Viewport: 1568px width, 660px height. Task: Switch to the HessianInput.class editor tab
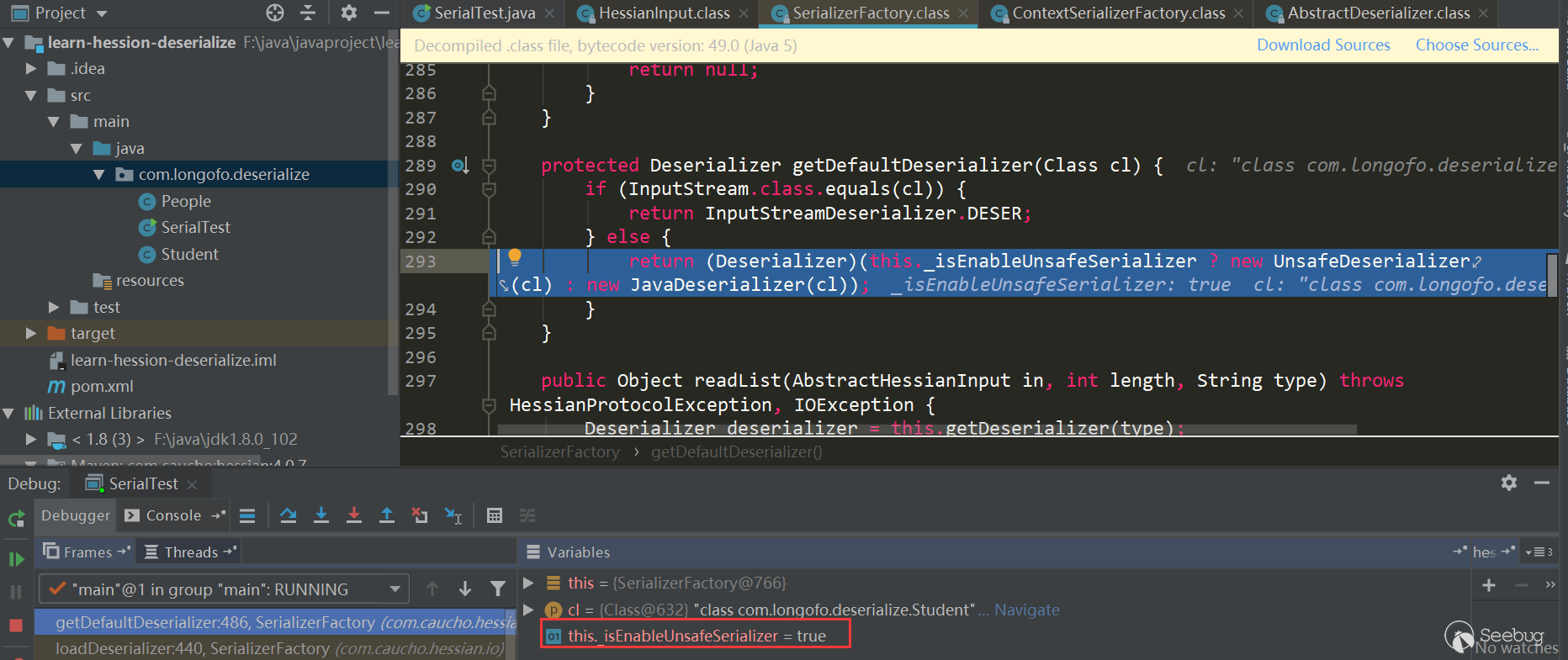click(x=663, y=13)
